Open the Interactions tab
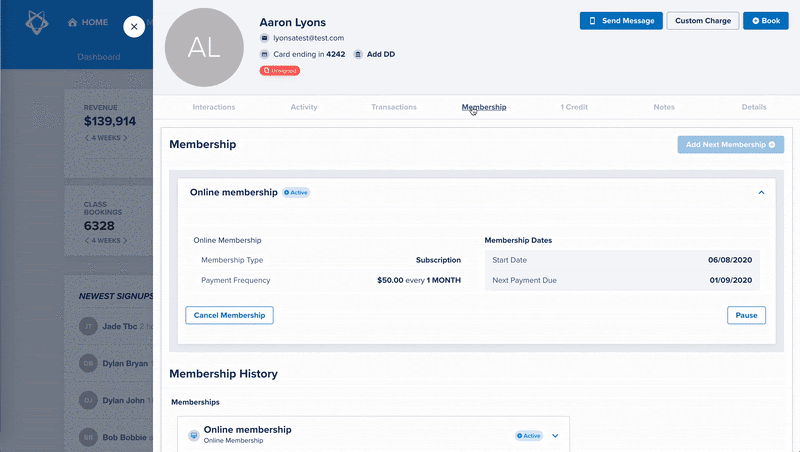The height and width of the screenshot is (452, 800). (x=214, y=107)
